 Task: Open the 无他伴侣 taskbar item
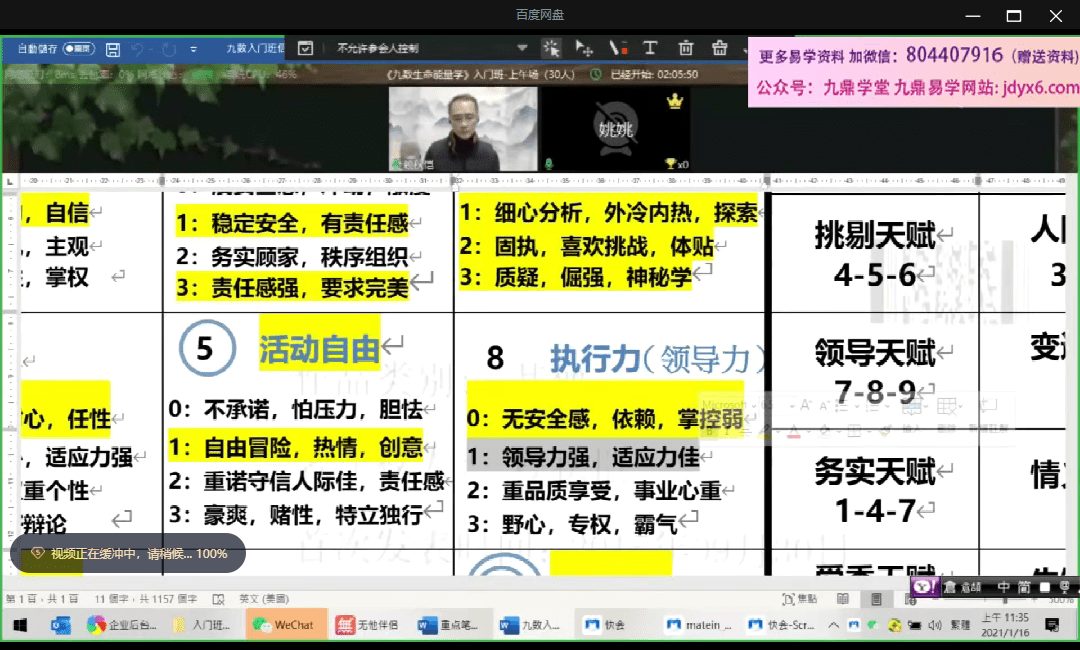[x=369, y=625]
